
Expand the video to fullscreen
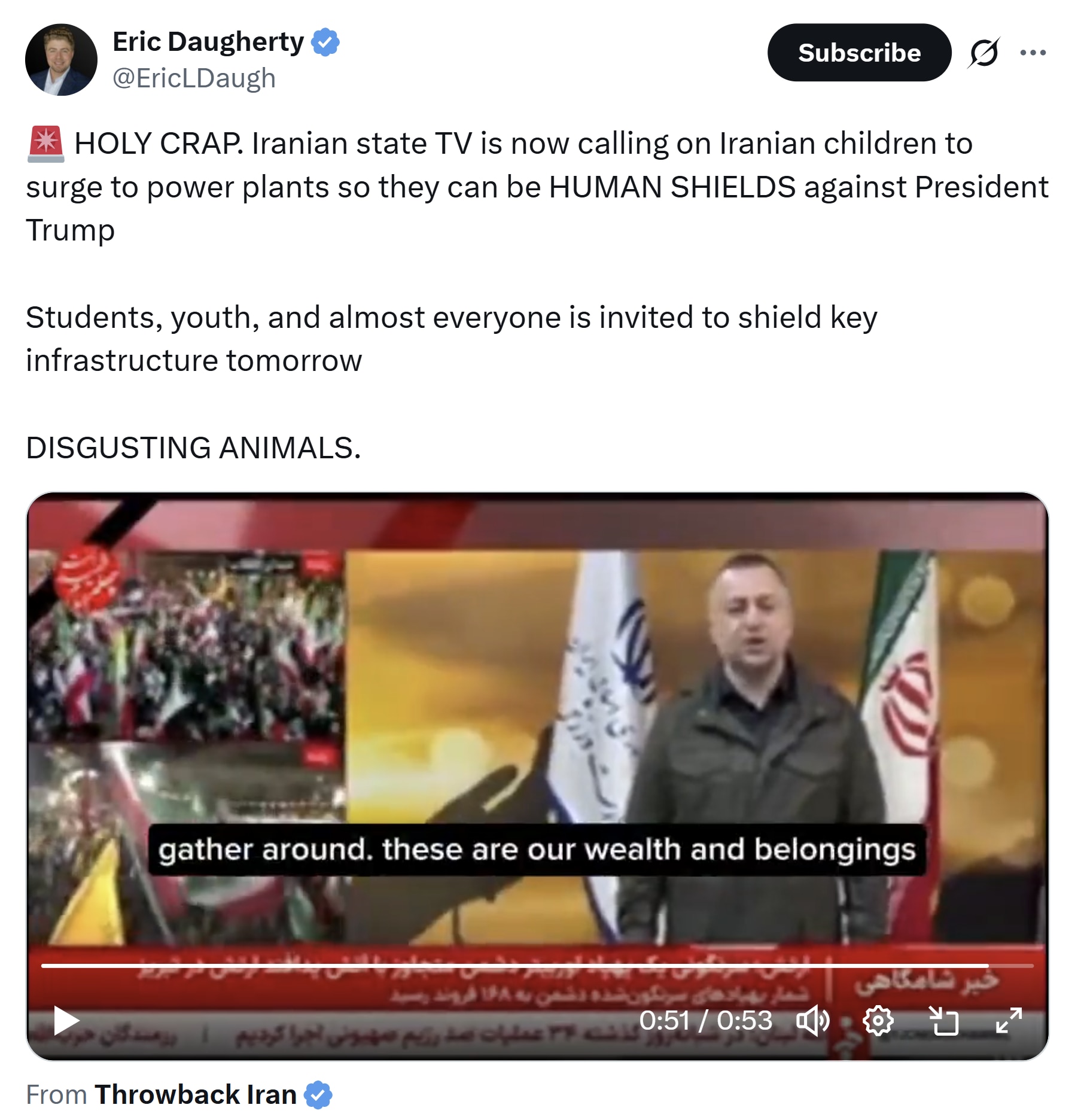(1009, 1021)
